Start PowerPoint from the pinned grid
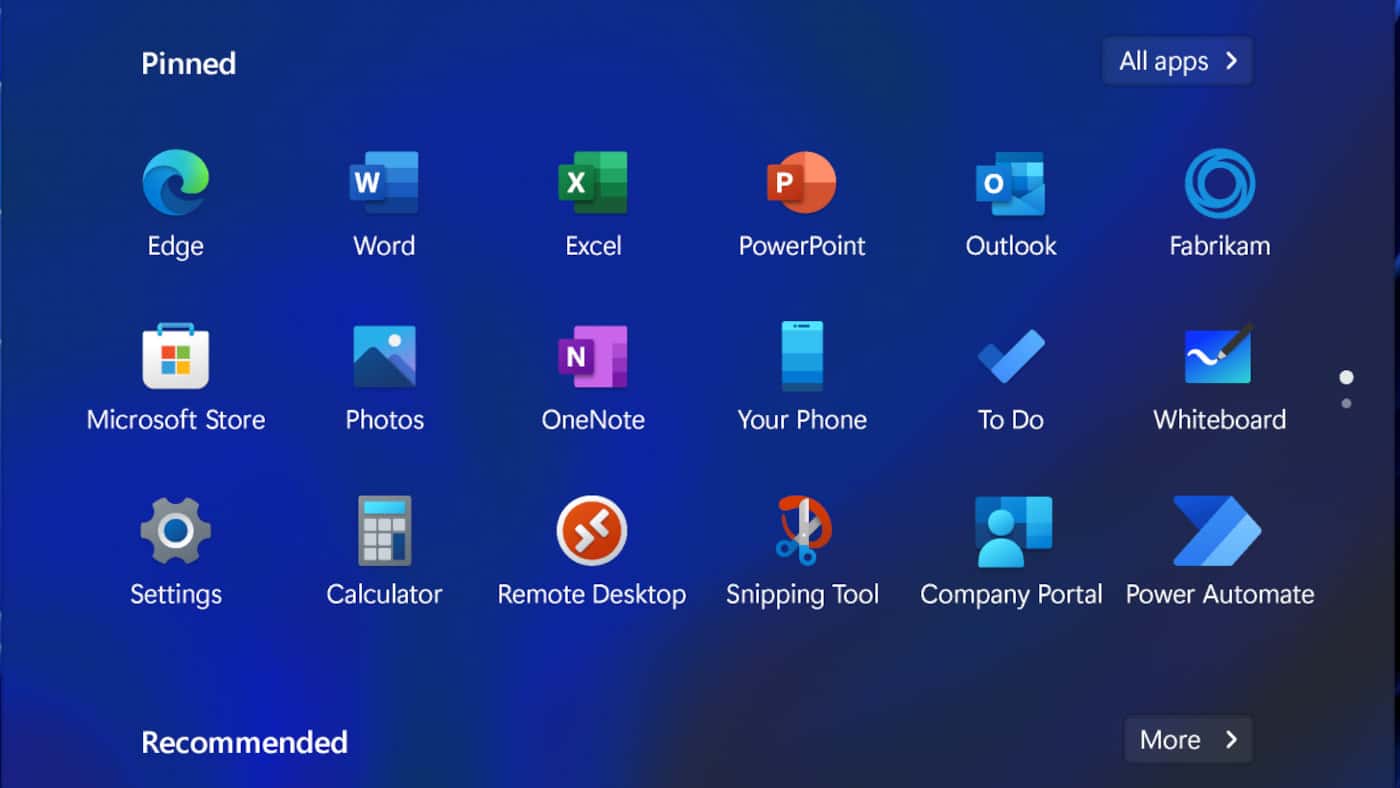Viewport: 1400px width, 788px height. [802, 183]
